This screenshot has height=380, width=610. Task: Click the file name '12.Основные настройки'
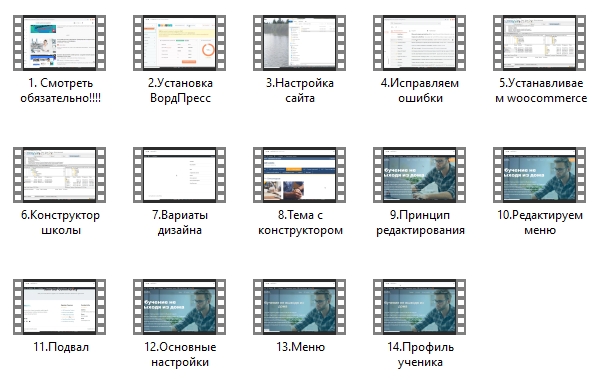tap(180, 354)
